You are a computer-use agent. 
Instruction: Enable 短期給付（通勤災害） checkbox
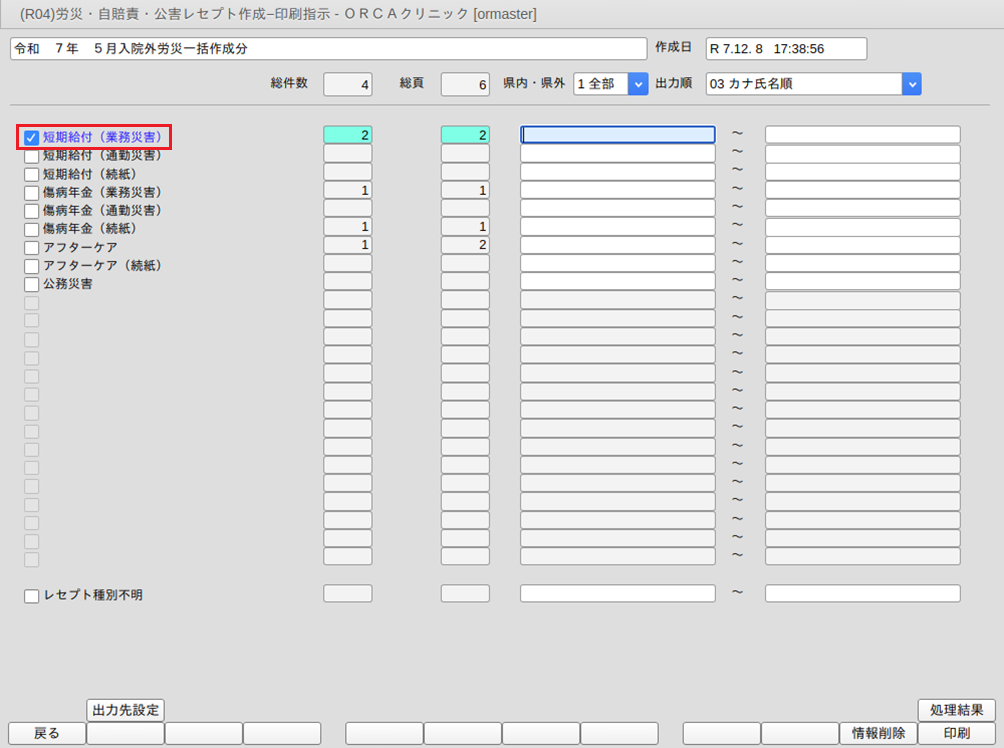tap(32, 156)
